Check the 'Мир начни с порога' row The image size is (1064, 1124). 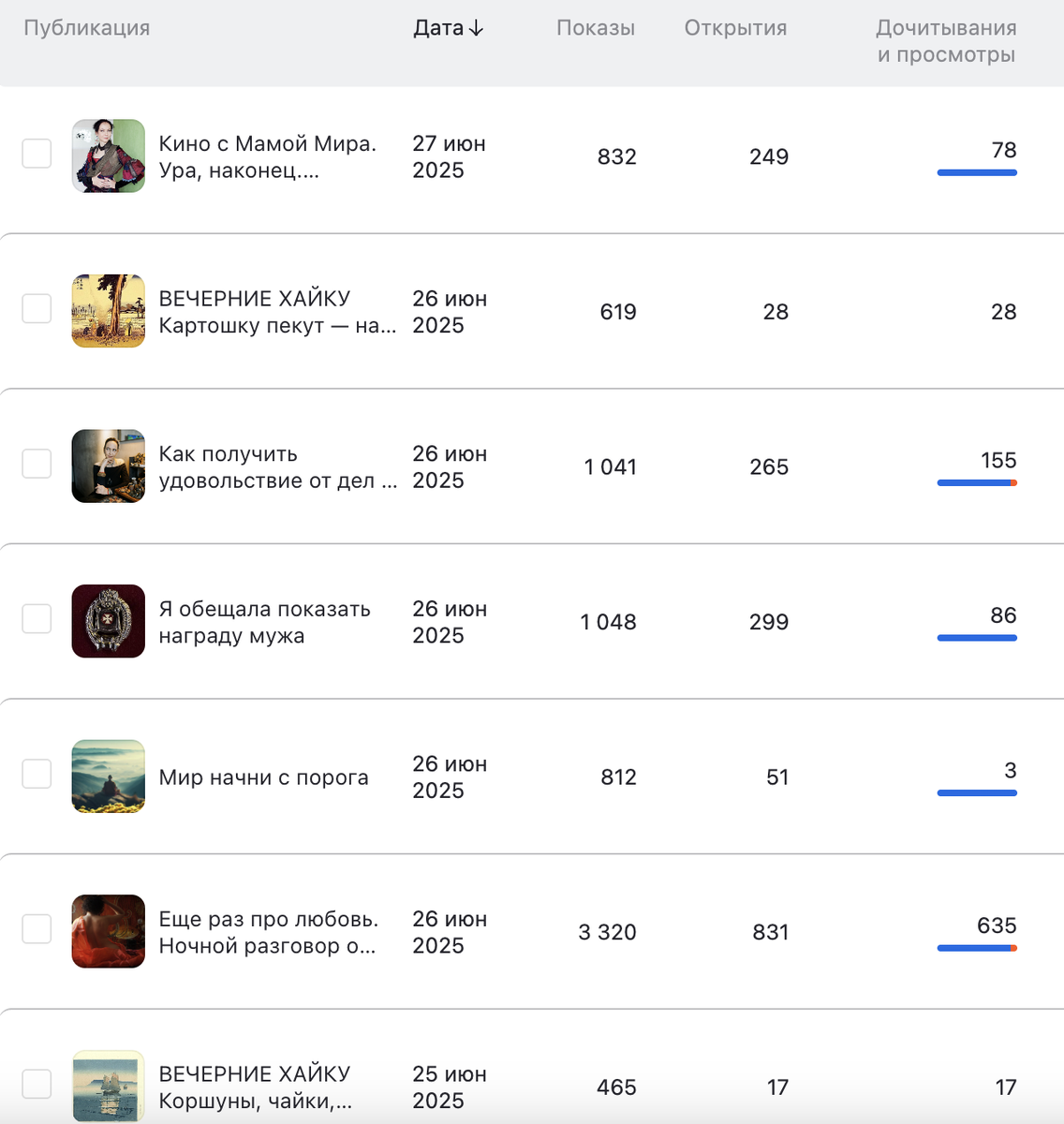point(37,774)
